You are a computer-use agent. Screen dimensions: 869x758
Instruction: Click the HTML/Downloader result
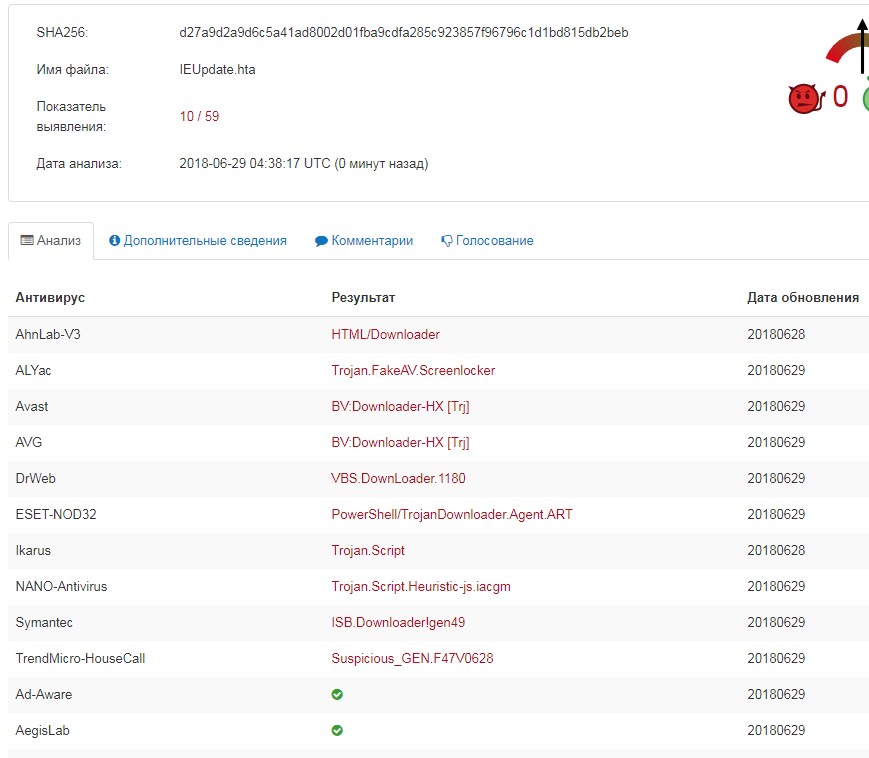click(385, 334)
